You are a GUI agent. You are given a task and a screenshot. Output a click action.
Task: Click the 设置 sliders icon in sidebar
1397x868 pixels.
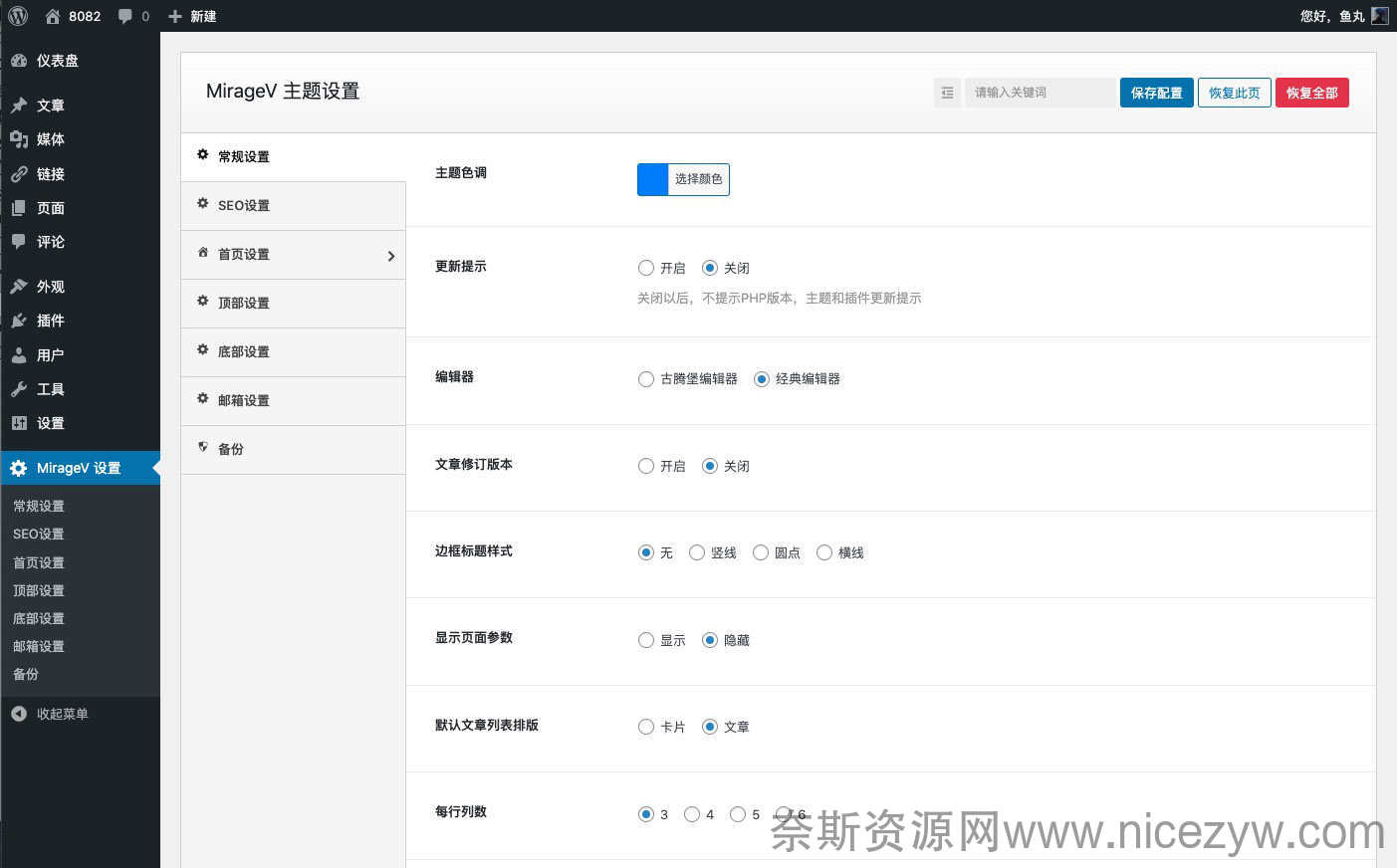(19, 423)
